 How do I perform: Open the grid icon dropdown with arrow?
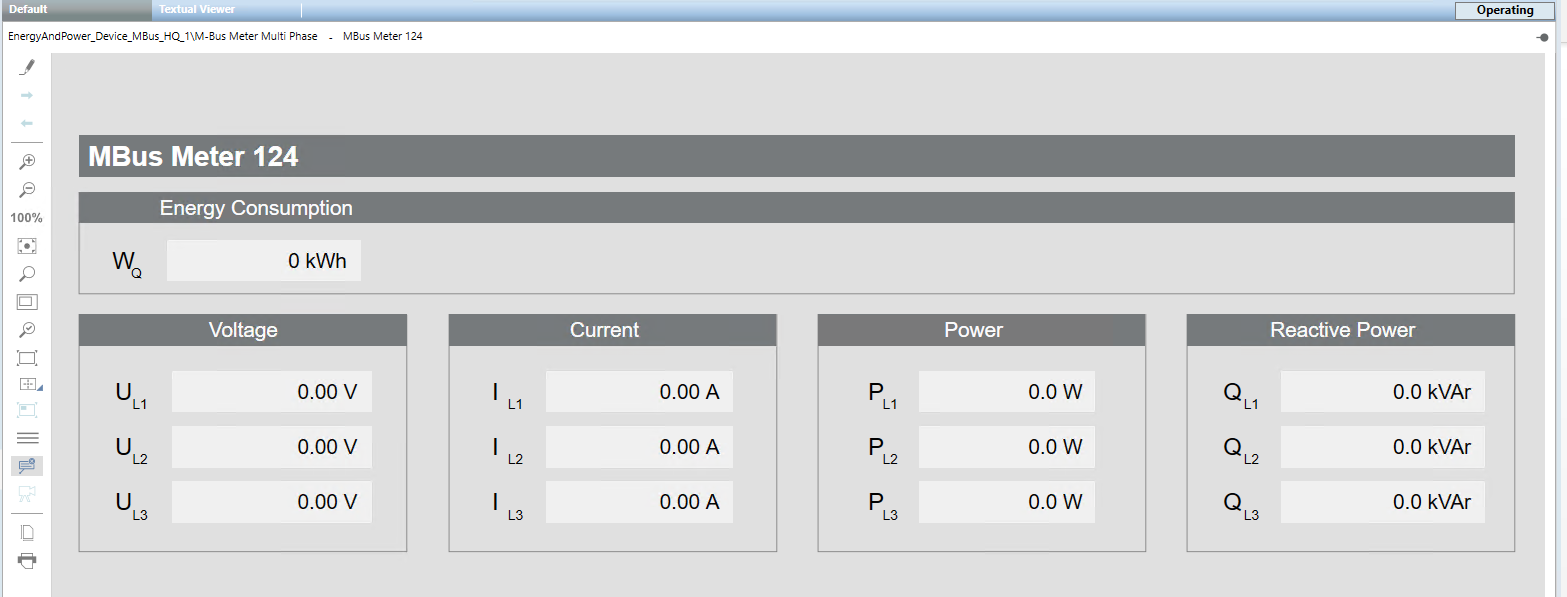[x=28, y=384]
